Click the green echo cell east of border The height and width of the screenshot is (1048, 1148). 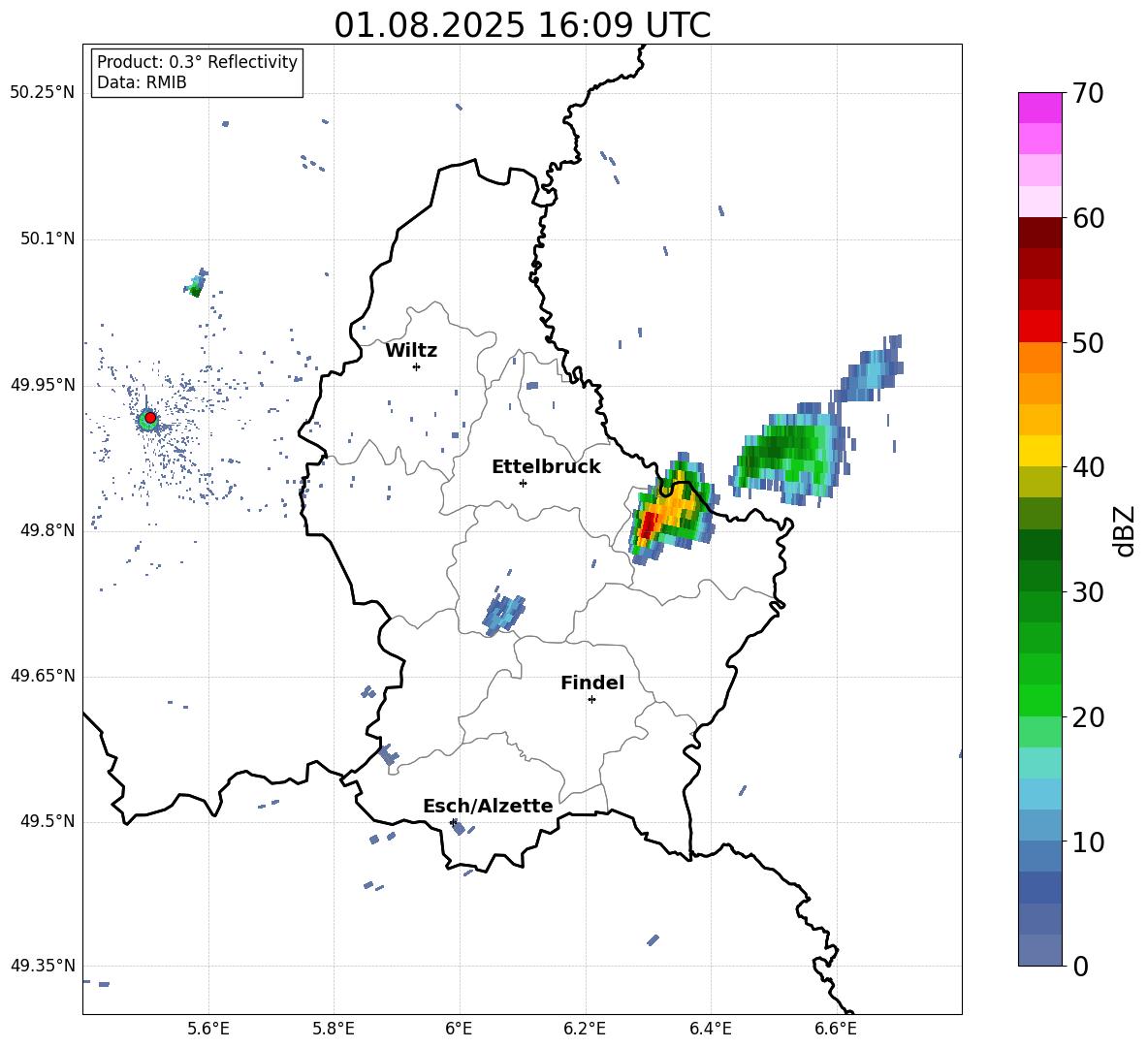click(x=787, y=454)
